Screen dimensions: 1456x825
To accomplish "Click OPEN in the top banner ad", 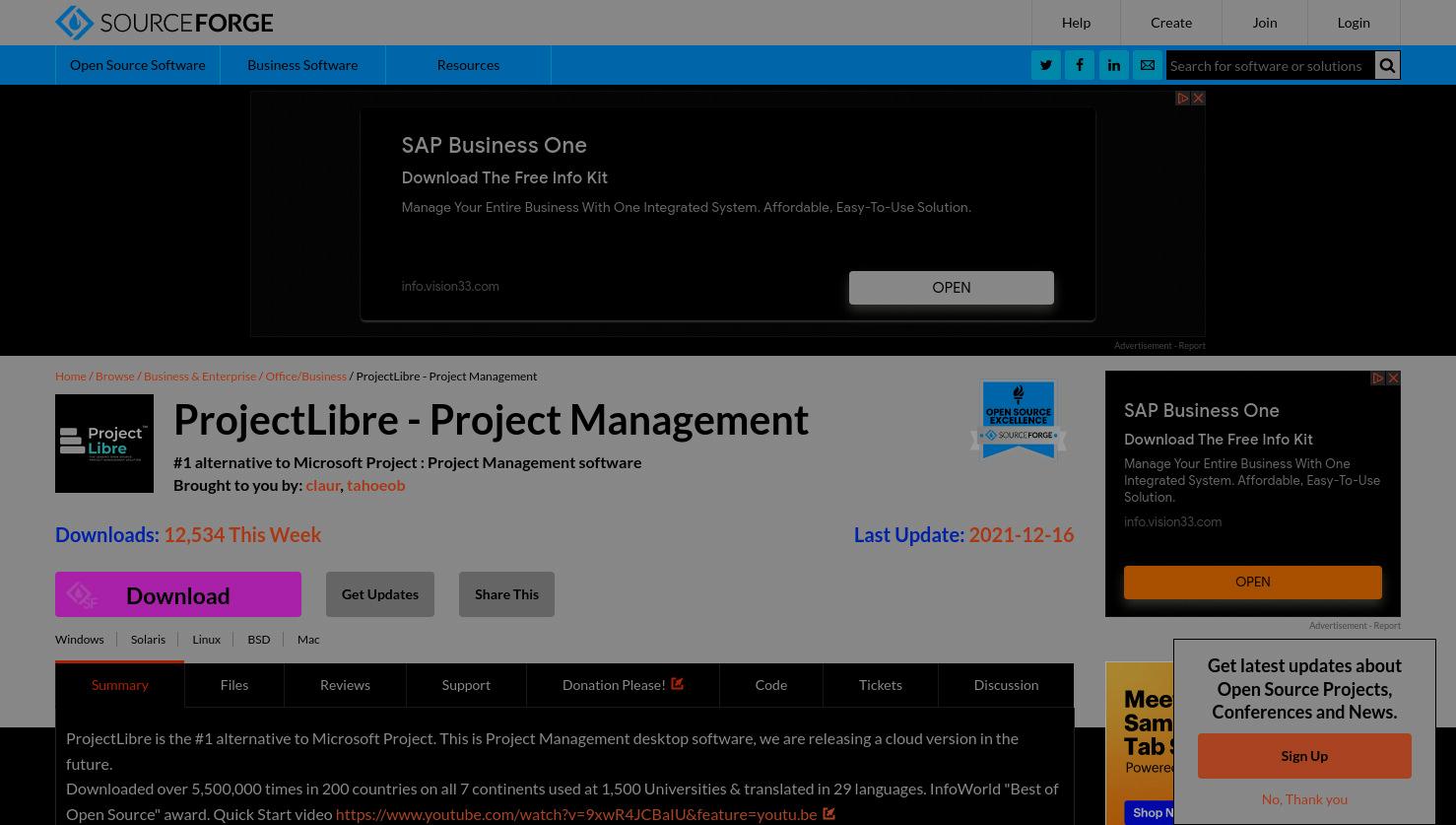I will [952, 288].
